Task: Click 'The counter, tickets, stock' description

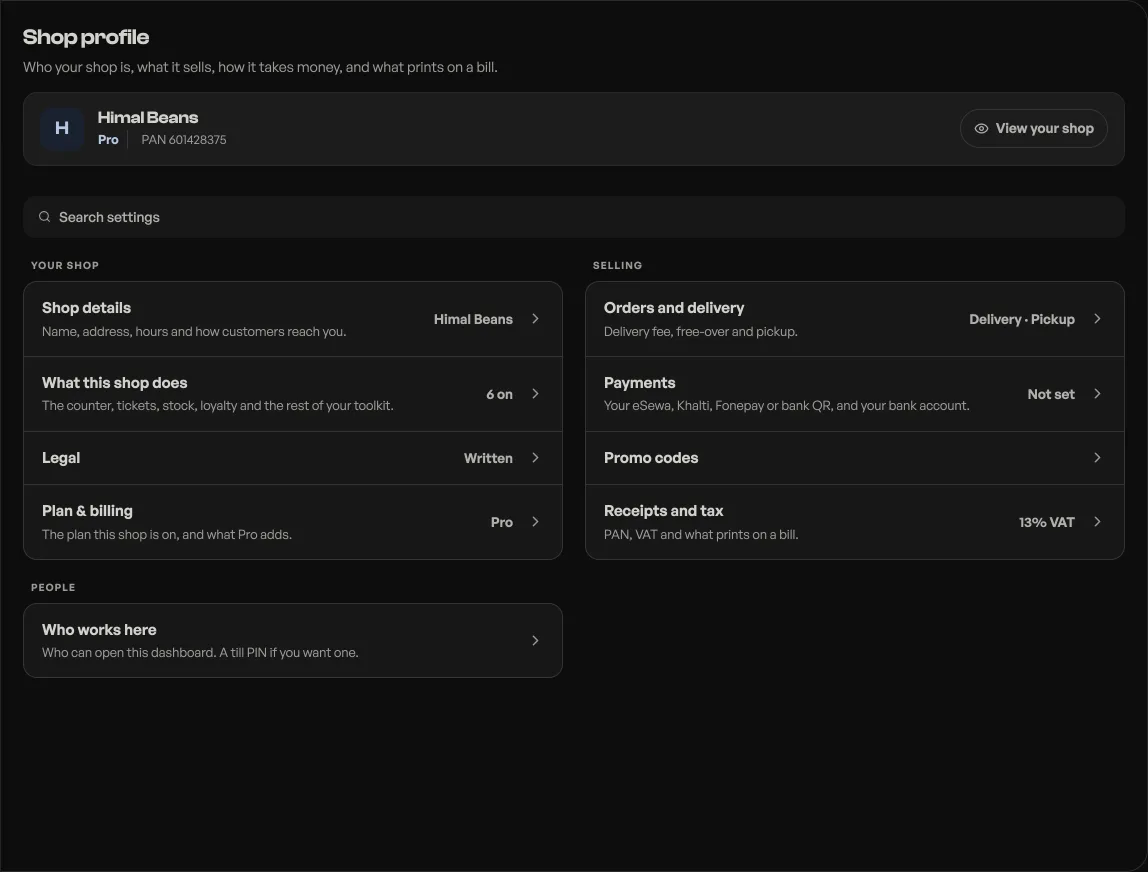Action: 217,406
